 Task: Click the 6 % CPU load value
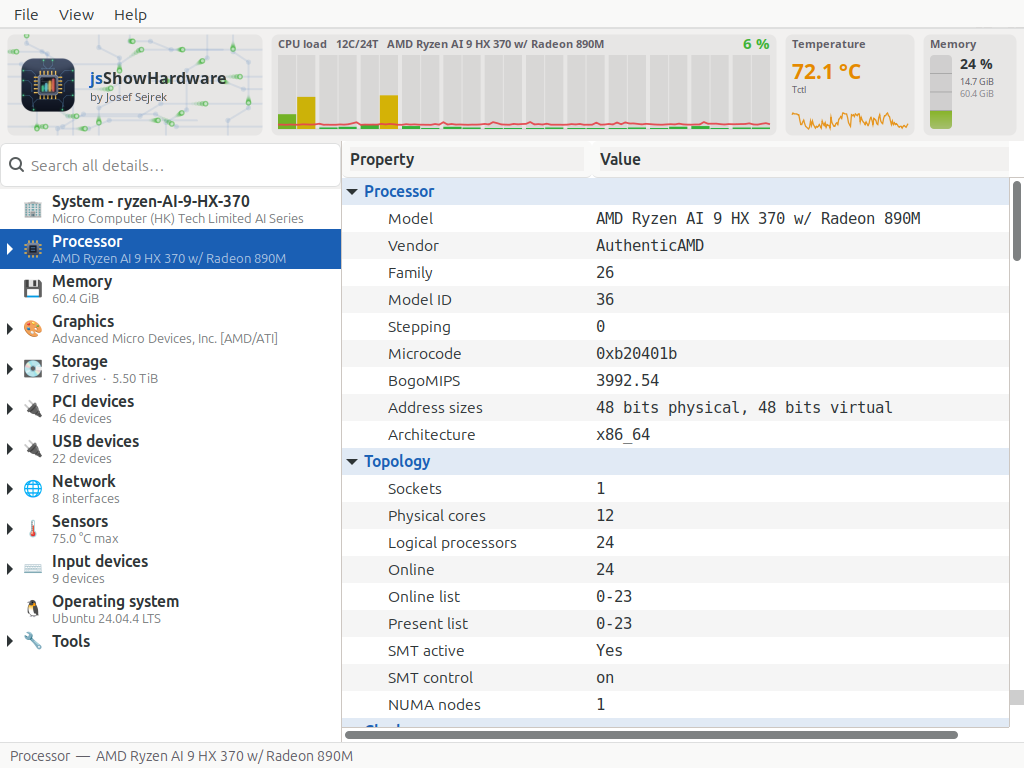tap(756, 44)
